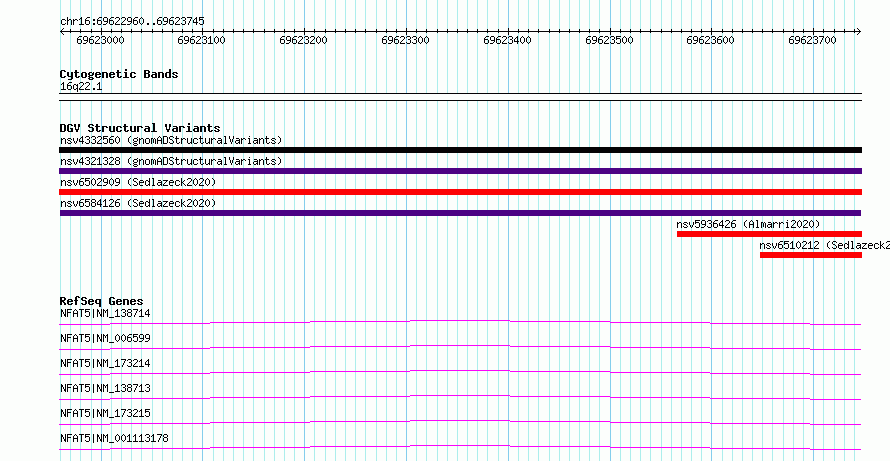This screenshot has height=461, width=890.
Task: Click the magenta line of NFAT5|NM_138713
Action: click(460, 397)
